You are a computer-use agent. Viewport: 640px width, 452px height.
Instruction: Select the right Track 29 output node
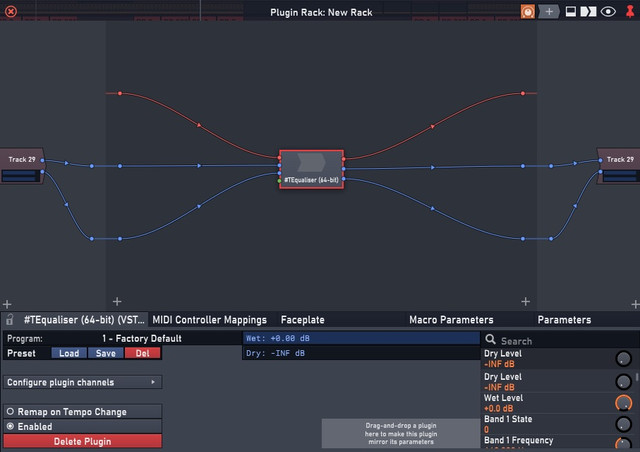619,166
